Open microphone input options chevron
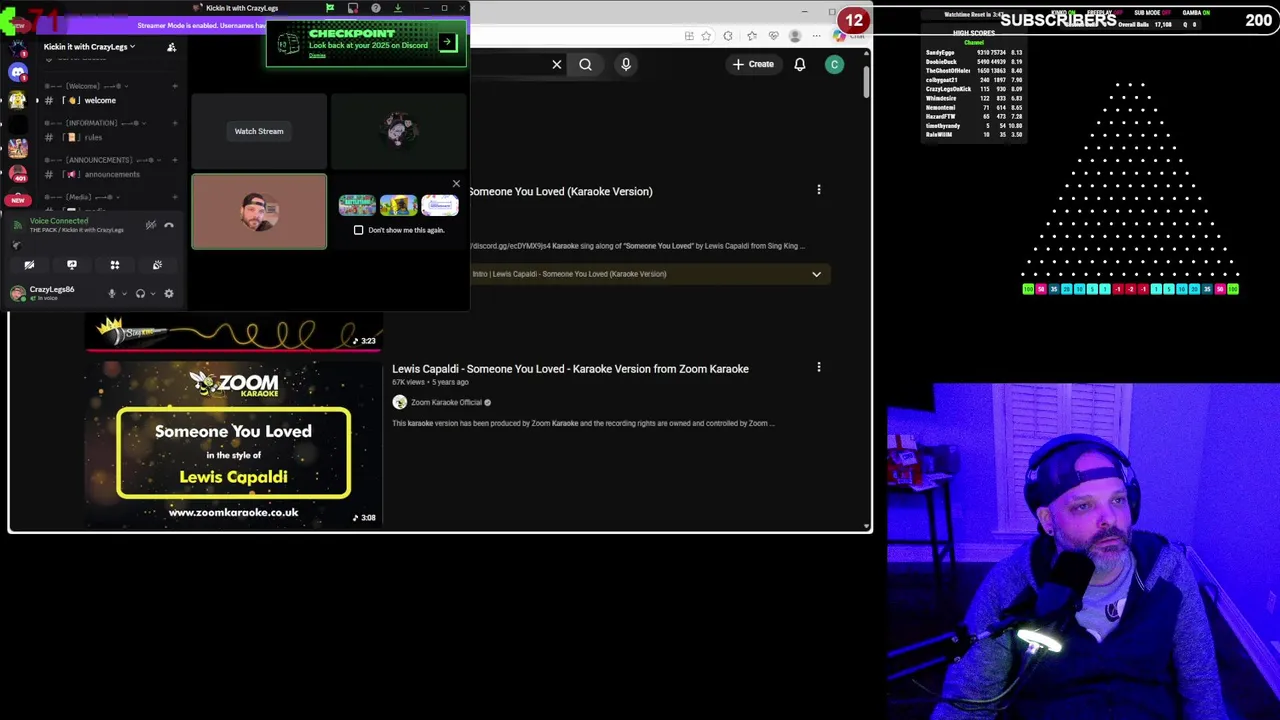This screenshot has height=720, width=1280. [123, 294]
